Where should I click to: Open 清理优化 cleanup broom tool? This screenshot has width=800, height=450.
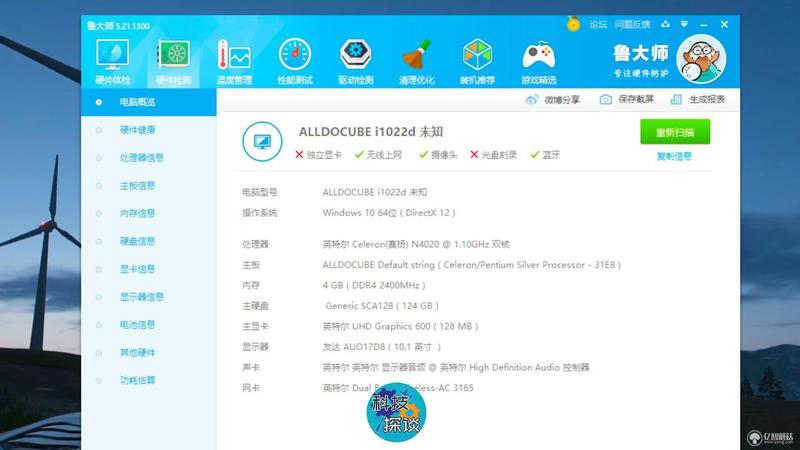click(x=416, y=62)
